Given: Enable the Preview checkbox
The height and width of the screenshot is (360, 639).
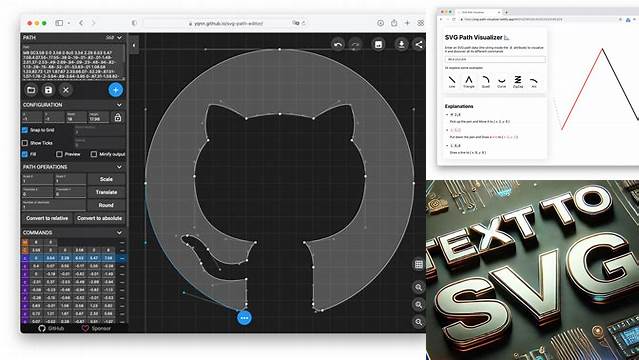Looking at the screenshot, I should pyautogui.click(x=59, y=154).
